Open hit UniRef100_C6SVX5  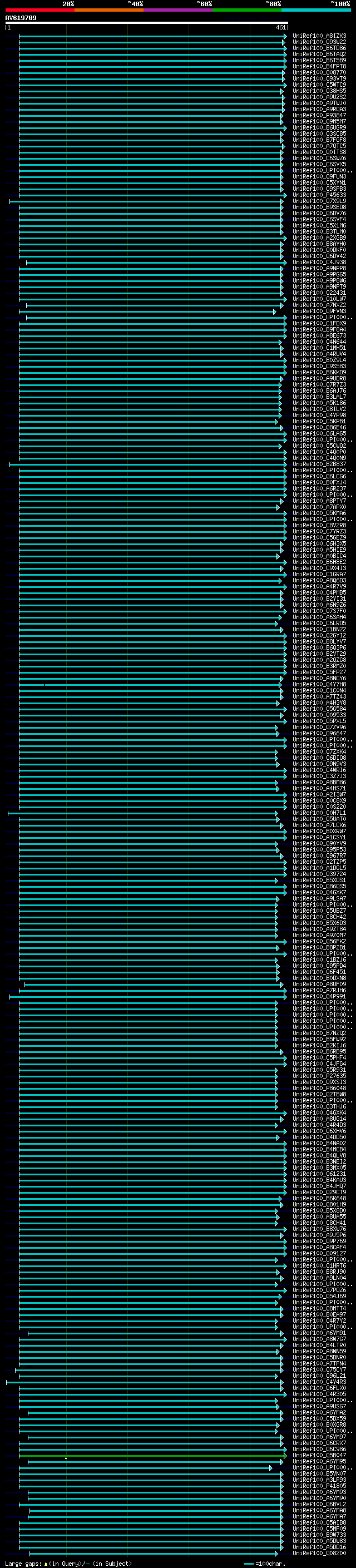coord(319,164)
